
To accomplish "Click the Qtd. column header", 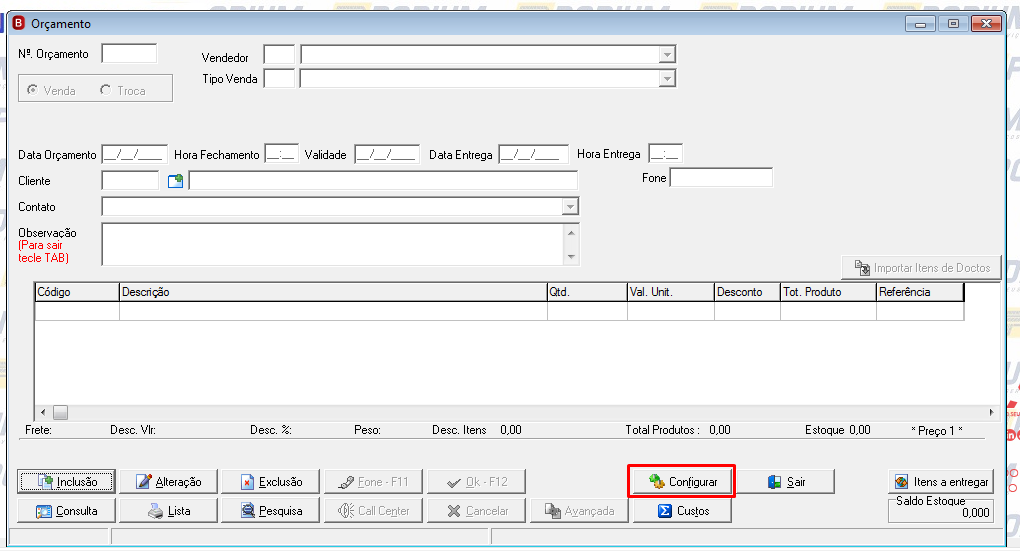I will click(587, 292).
